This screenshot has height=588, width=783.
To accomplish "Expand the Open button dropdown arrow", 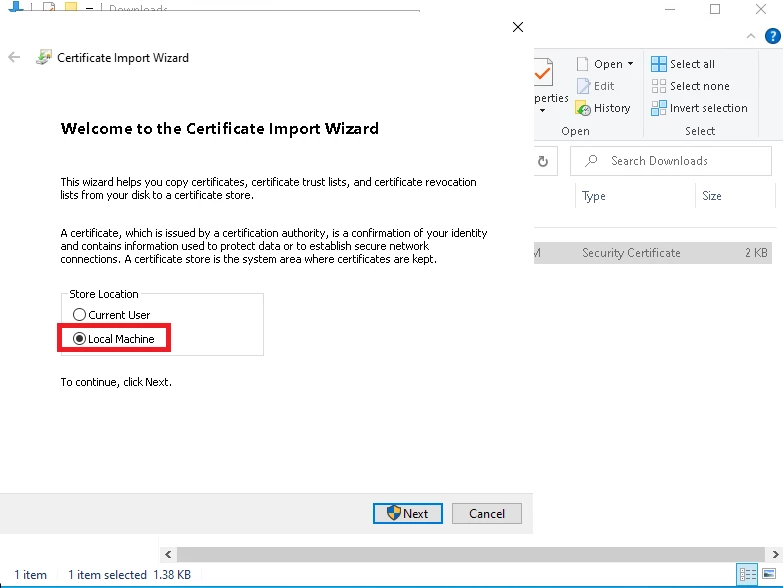I will pyautogui.click(x=631, y=64).
